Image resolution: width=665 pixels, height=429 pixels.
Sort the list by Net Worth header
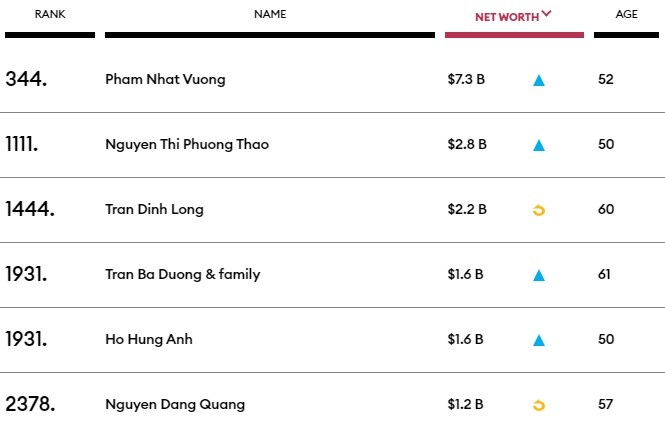tap(506, 16)
